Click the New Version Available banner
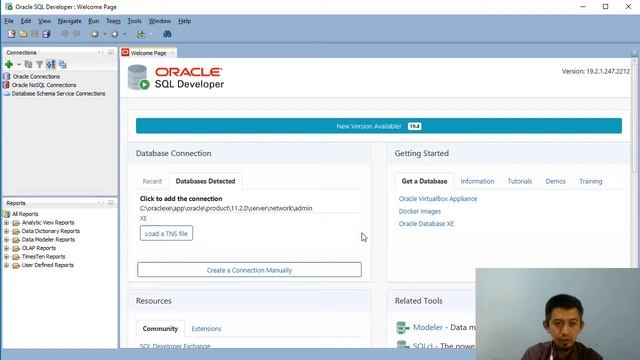 [379, 126]
